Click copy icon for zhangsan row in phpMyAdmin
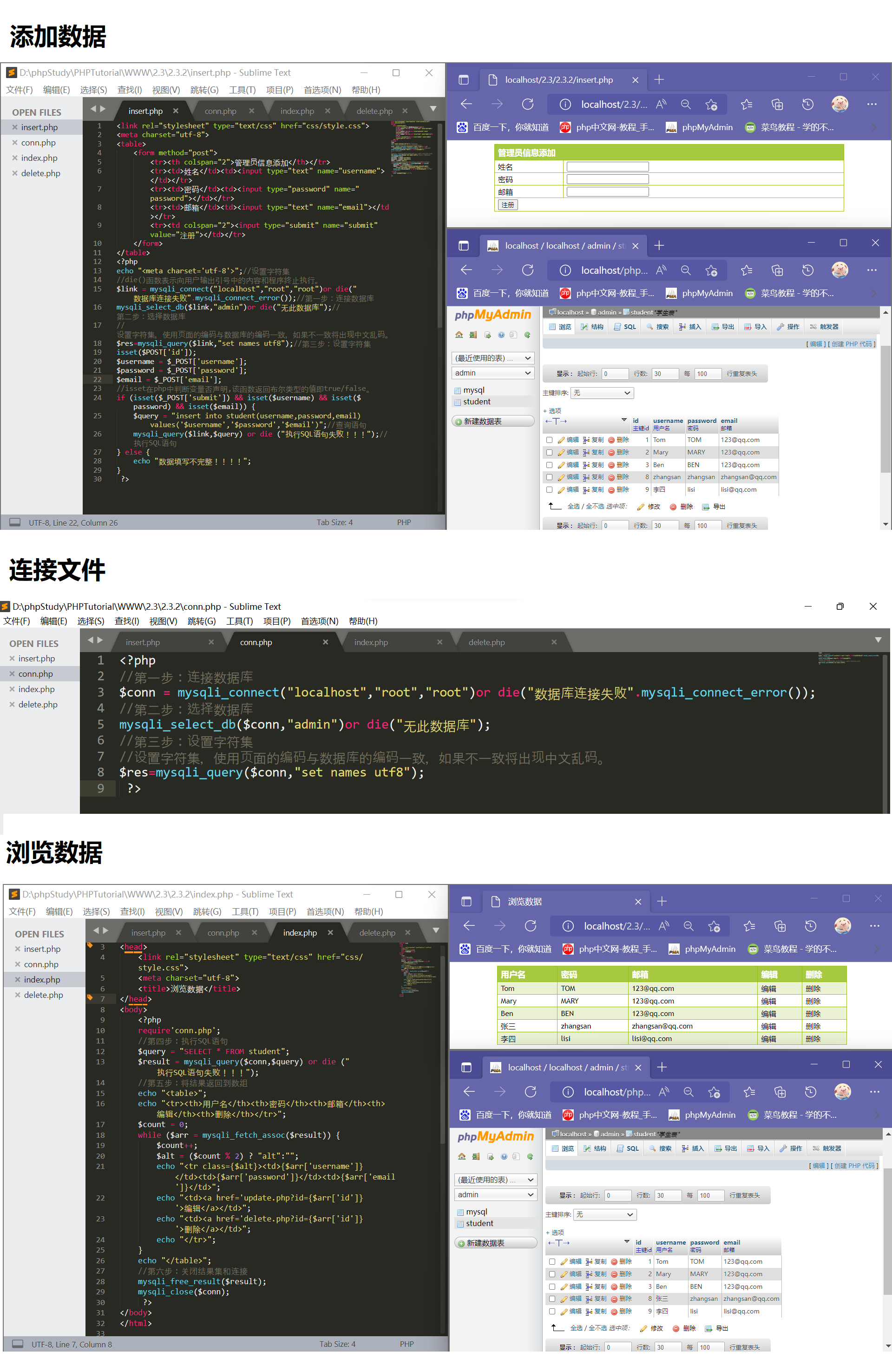The width and height of the screenshot is (892, 1372). [x=586, y=477]
